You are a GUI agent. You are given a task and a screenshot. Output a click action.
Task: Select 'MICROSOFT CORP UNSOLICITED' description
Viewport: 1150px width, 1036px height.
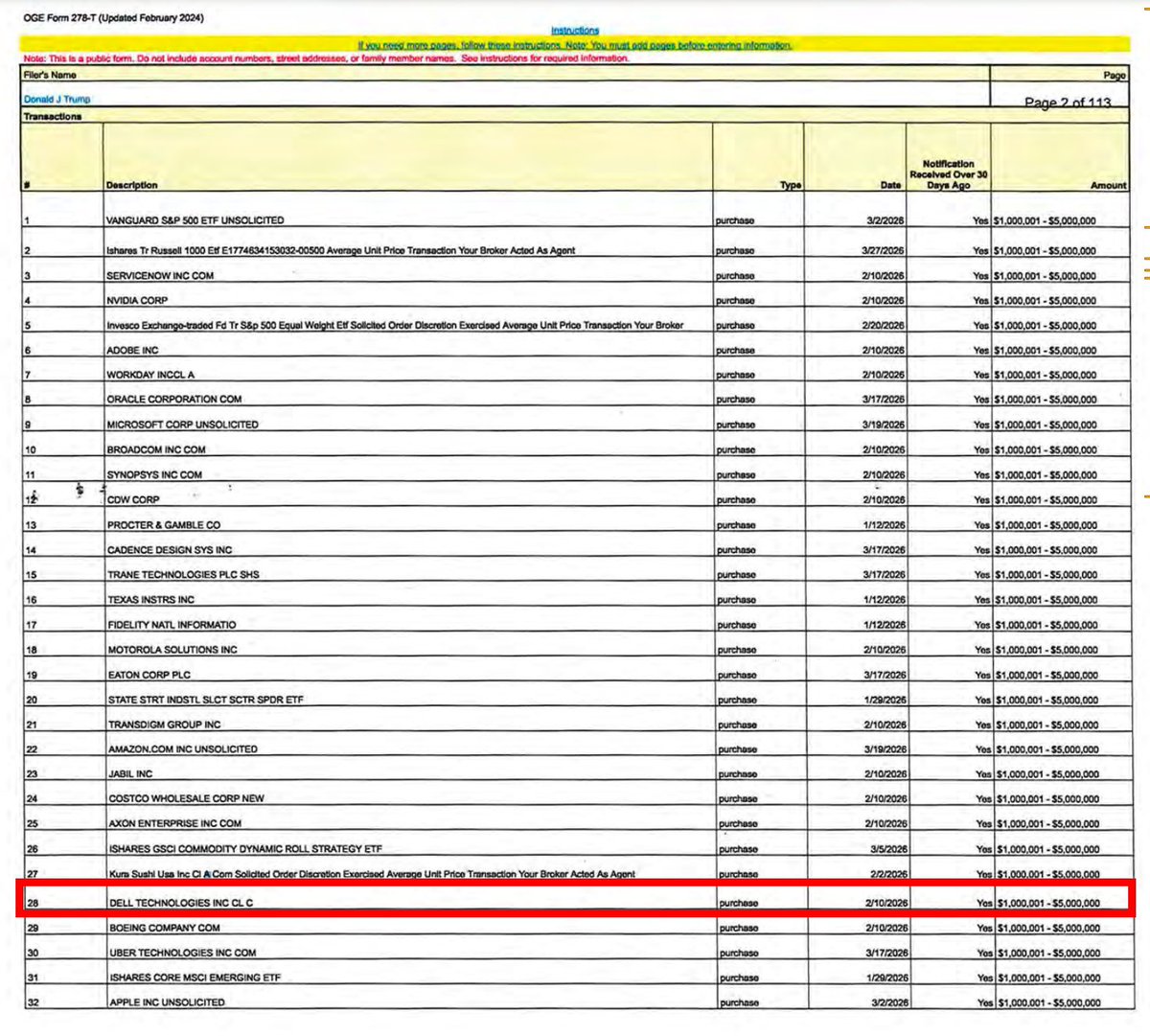click(x=182, y=424)
